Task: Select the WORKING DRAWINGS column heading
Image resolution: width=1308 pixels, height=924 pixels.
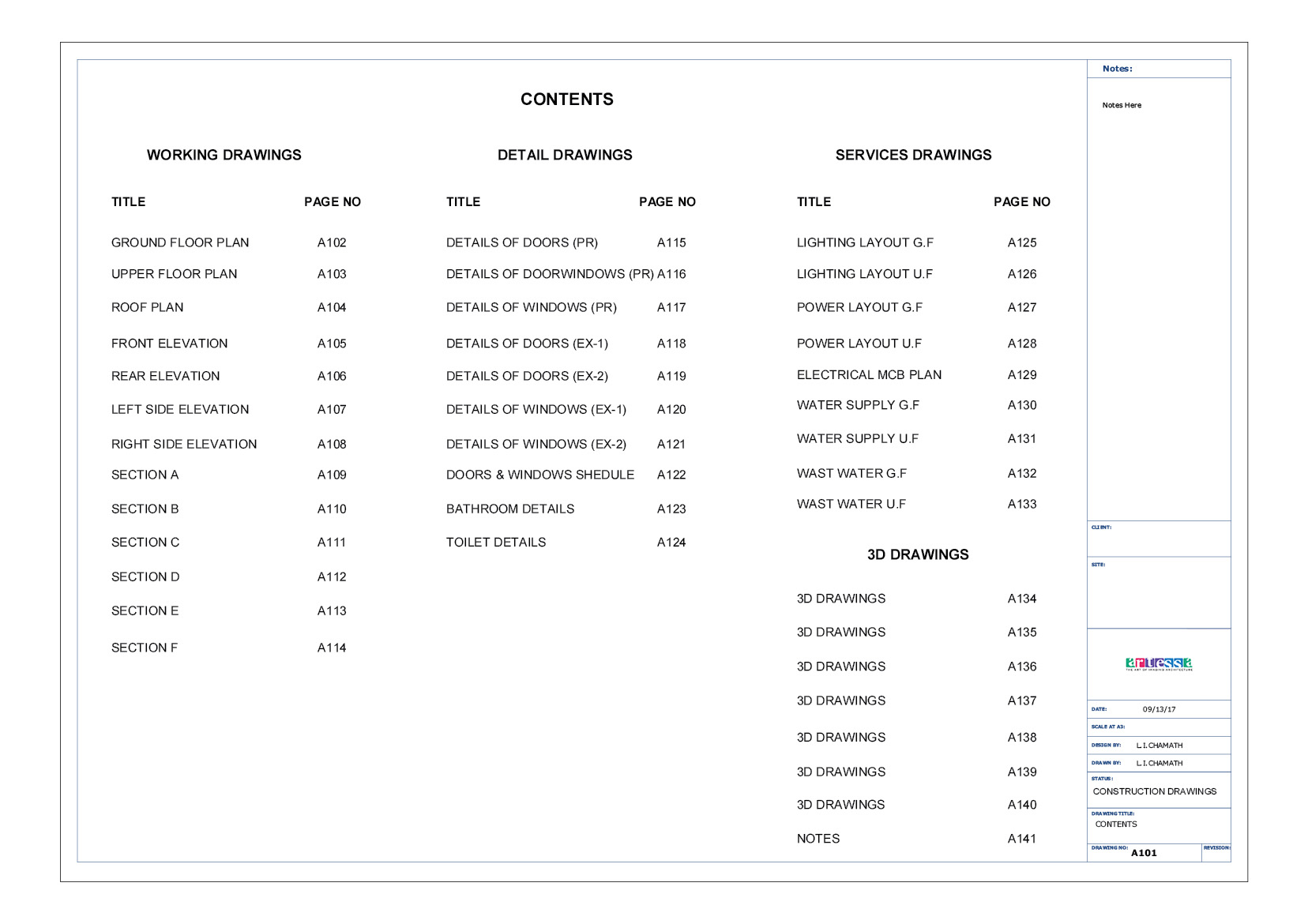Action: click(224, 155)
